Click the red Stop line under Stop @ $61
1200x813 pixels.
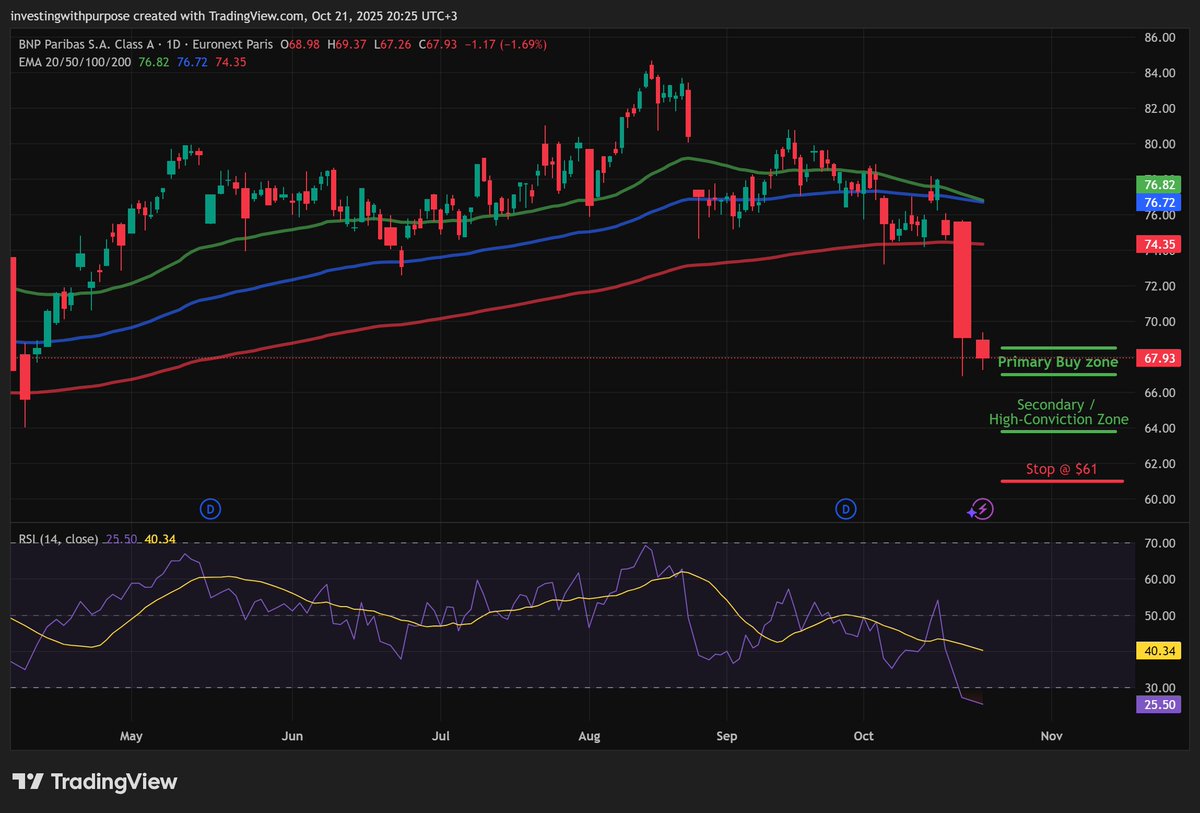coord(1062,481)
